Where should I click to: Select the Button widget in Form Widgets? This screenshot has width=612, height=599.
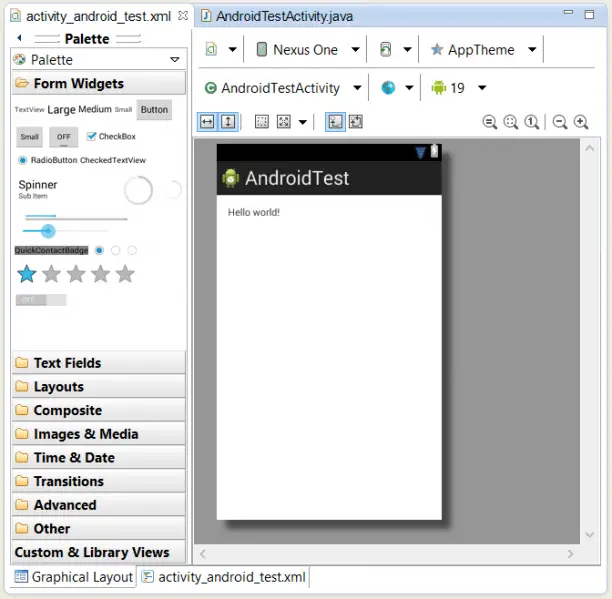point(154,109)
